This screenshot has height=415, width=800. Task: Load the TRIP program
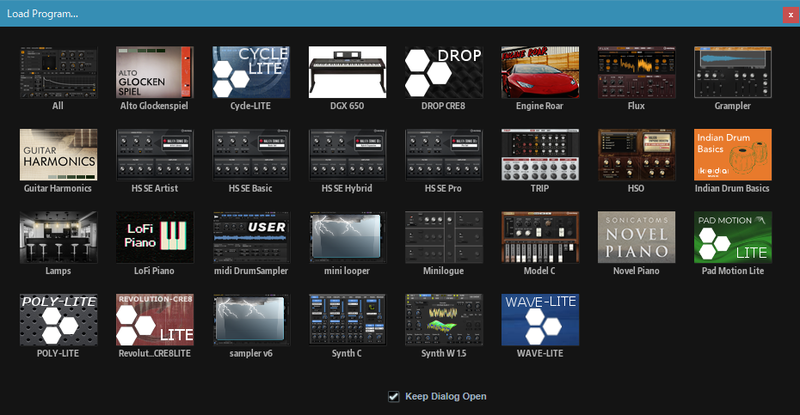[x=540, y=155]
